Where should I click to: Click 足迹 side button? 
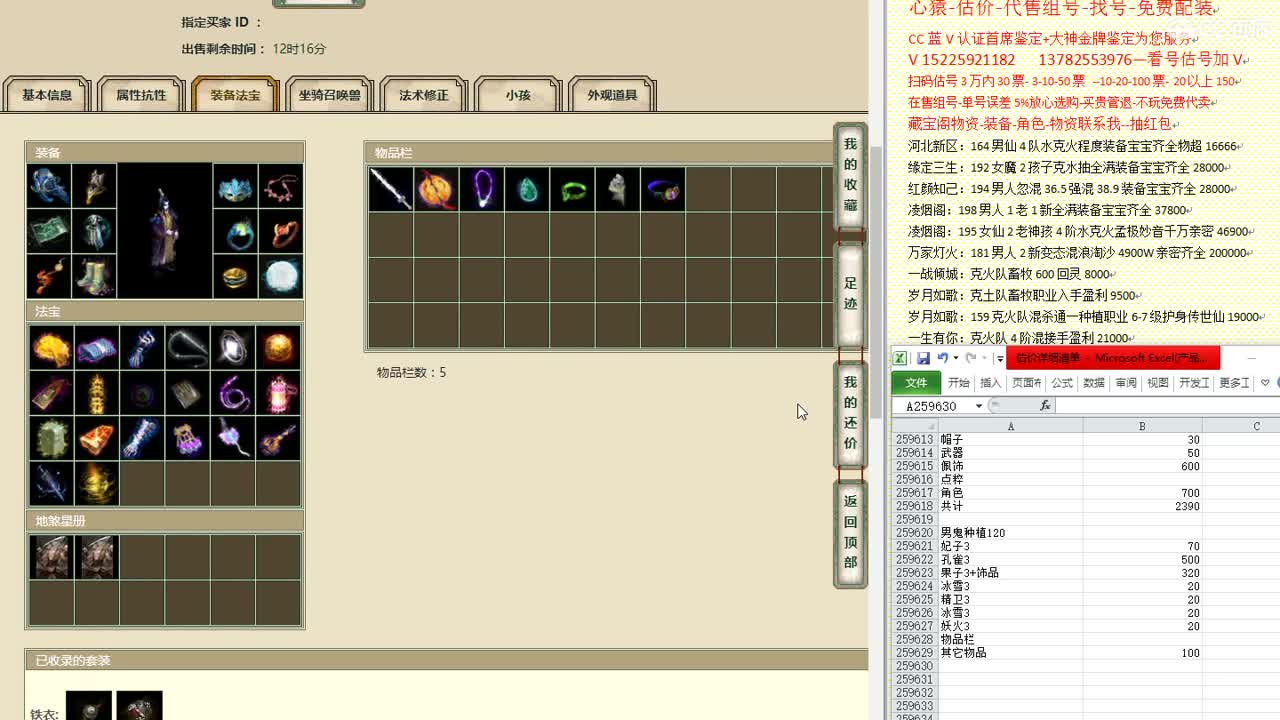(850, 294)
